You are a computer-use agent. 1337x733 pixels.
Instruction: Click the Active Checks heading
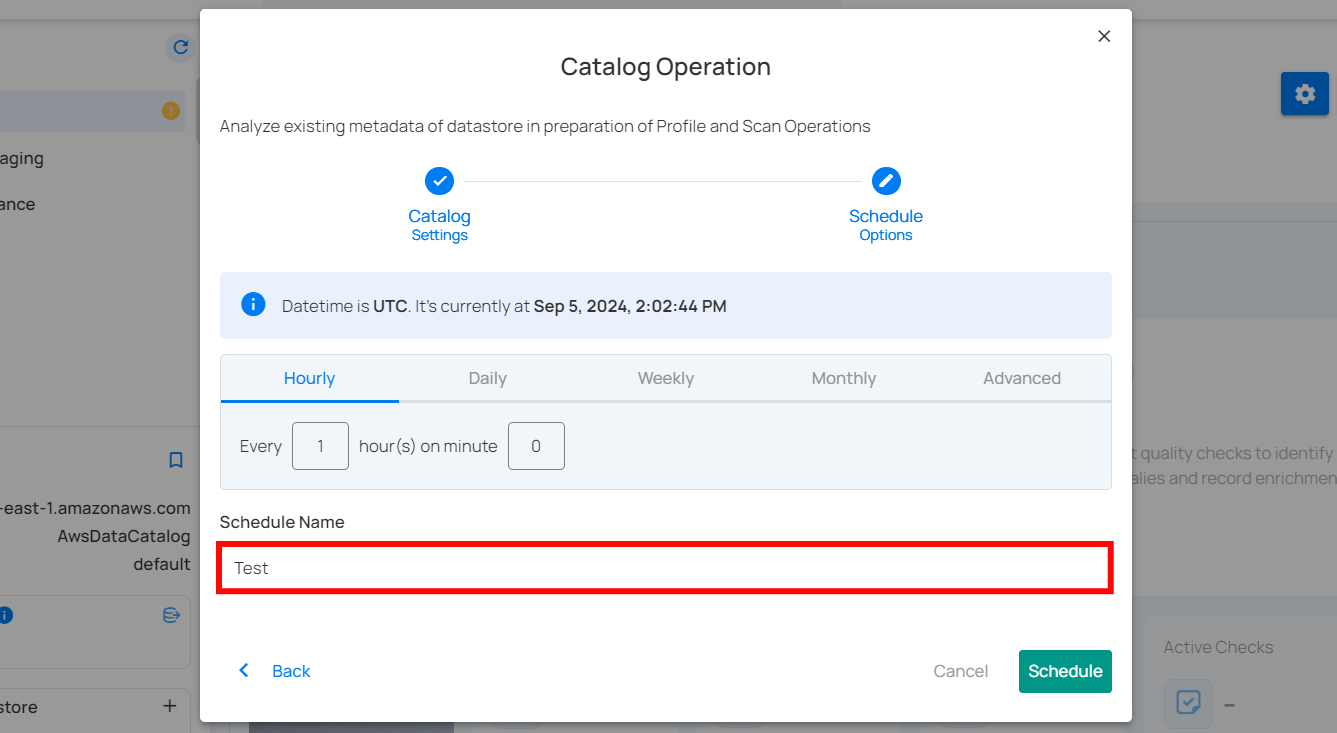[x=1218, y=647]
